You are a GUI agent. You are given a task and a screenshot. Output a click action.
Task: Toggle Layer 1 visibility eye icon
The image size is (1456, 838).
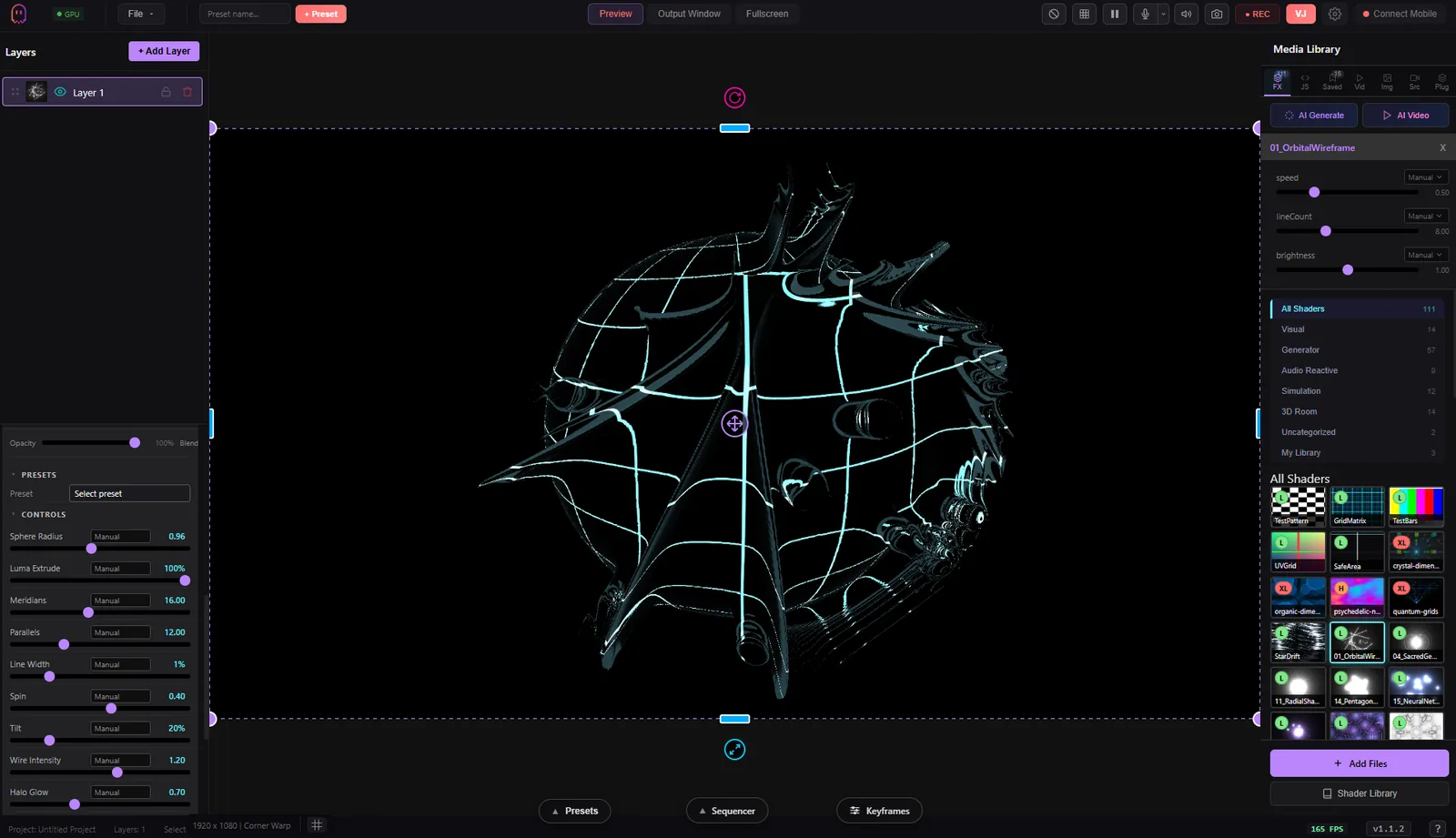[60, 92]
